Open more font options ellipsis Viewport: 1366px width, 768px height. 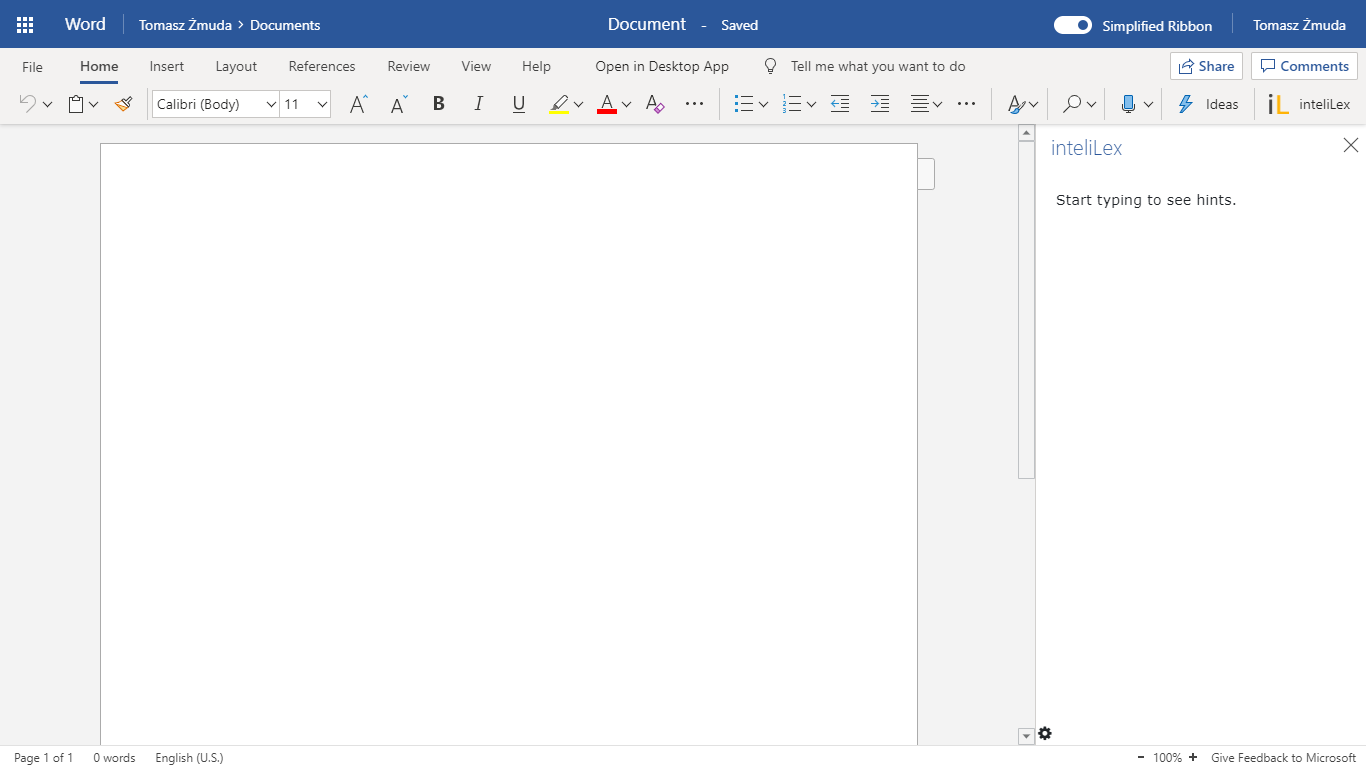click(695, 104)
